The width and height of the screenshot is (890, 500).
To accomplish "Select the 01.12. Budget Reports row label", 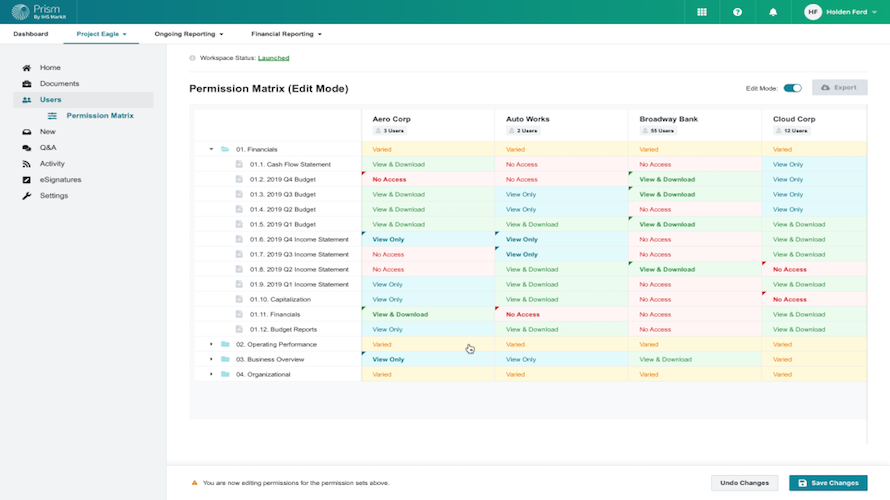I will pyautogui.click(x=283, y=329).
